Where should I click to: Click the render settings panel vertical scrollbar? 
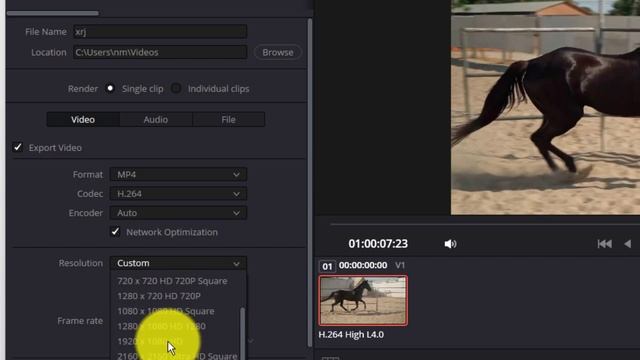coord(310,183)
